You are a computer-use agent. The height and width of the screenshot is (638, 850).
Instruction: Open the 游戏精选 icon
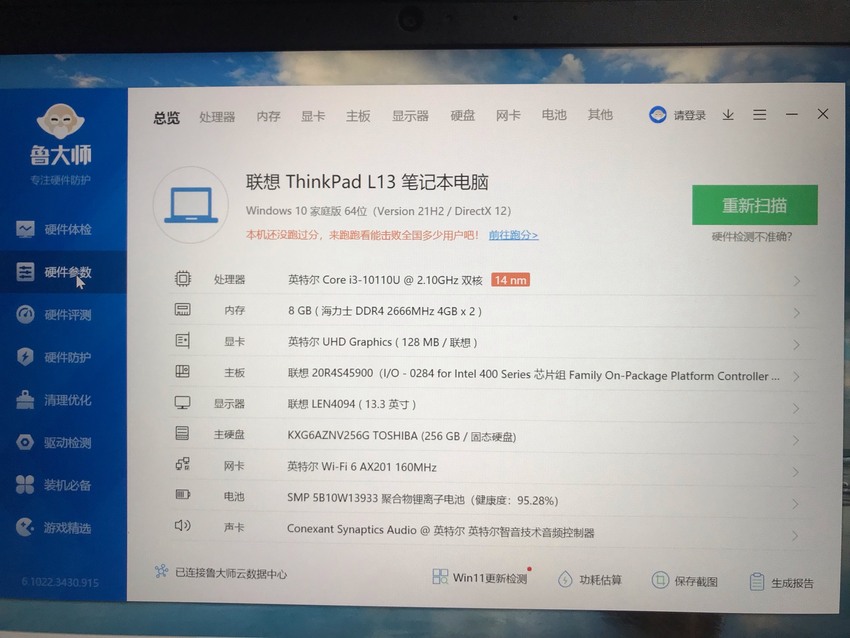click(25, 527)
